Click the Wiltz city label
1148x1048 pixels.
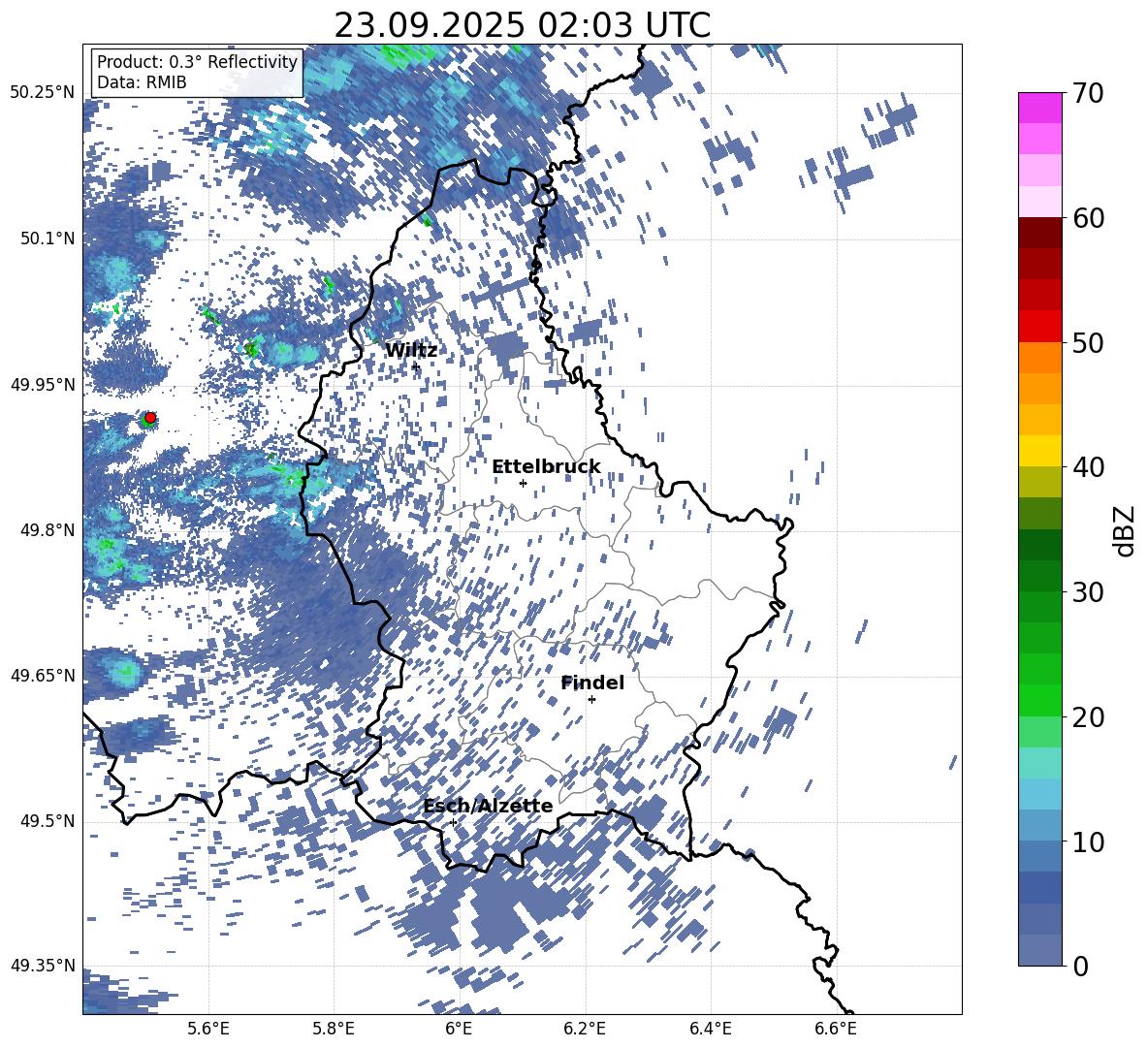tap(411, 351)
